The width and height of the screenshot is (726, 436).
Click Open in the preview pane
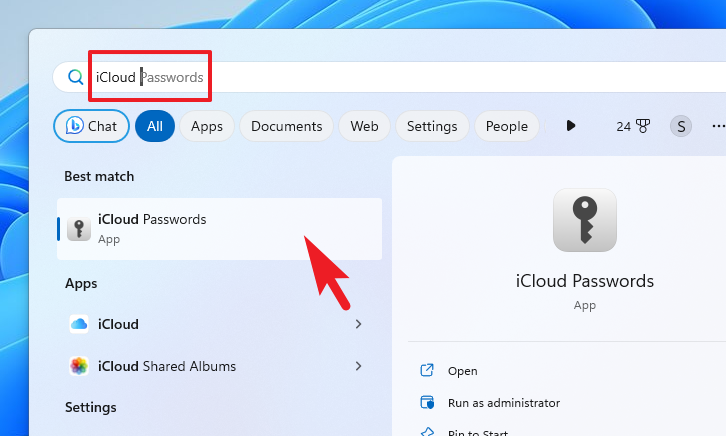pyautogui.click(x=463, y=371)
